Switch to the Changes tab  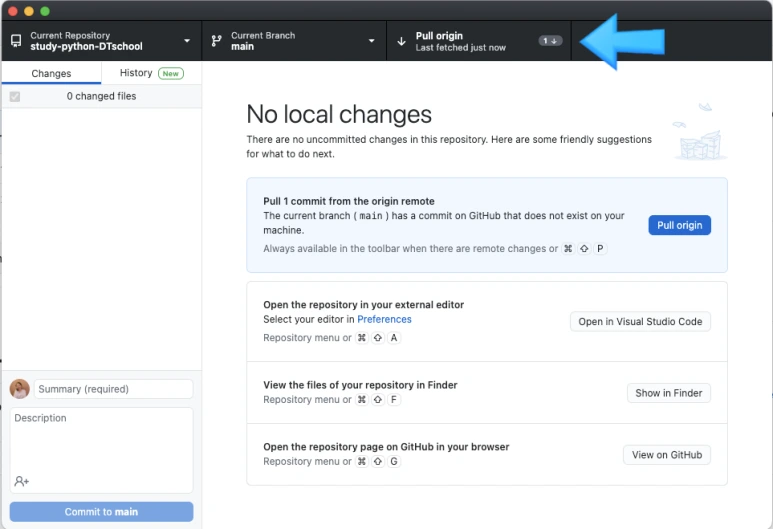pyautogui.click(x=51, y=73)
